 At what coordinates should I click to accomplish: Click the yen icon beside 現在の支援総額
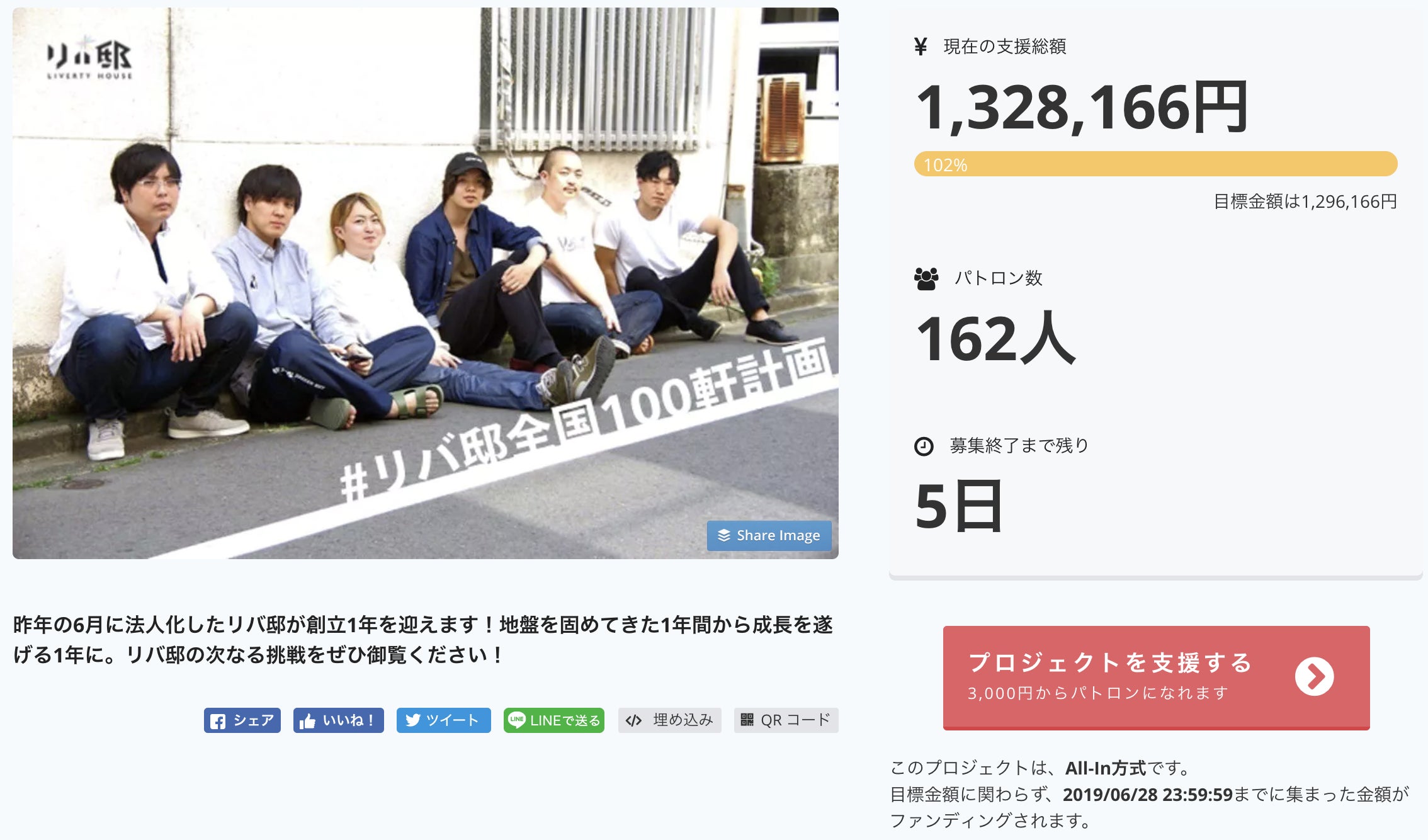coord(921,47)
